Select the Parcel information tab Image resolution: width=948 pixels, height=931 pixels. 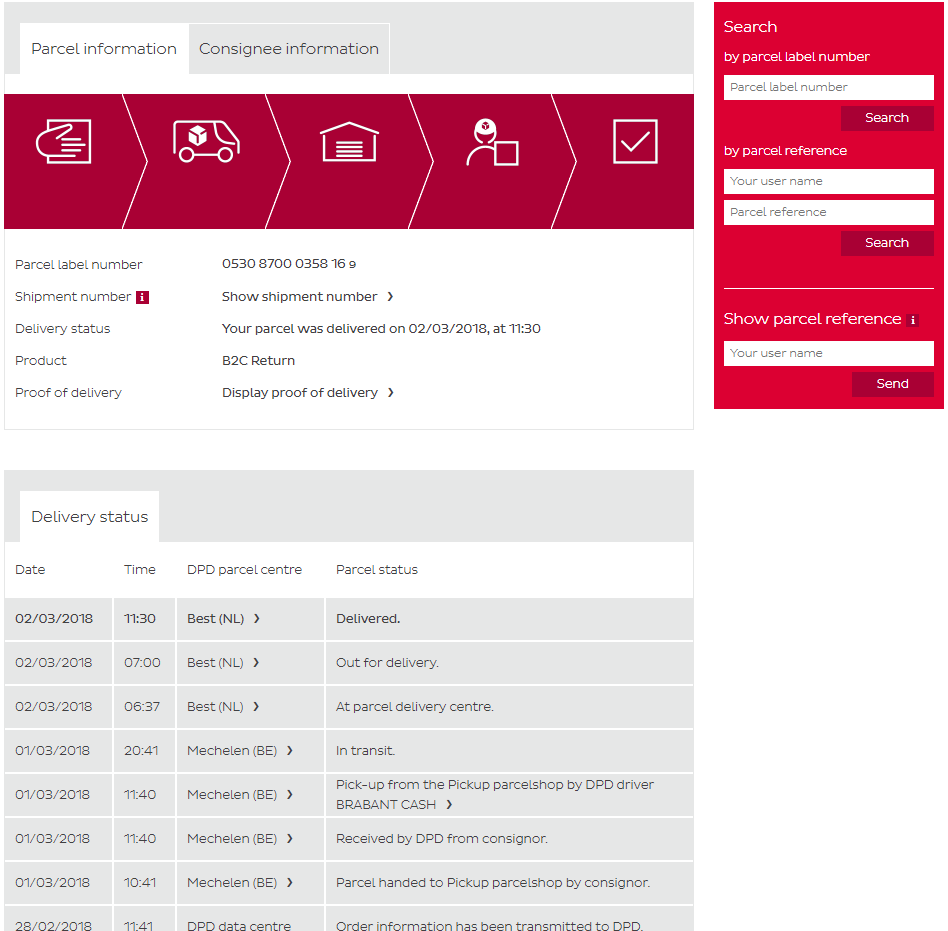tap(104, 49)
